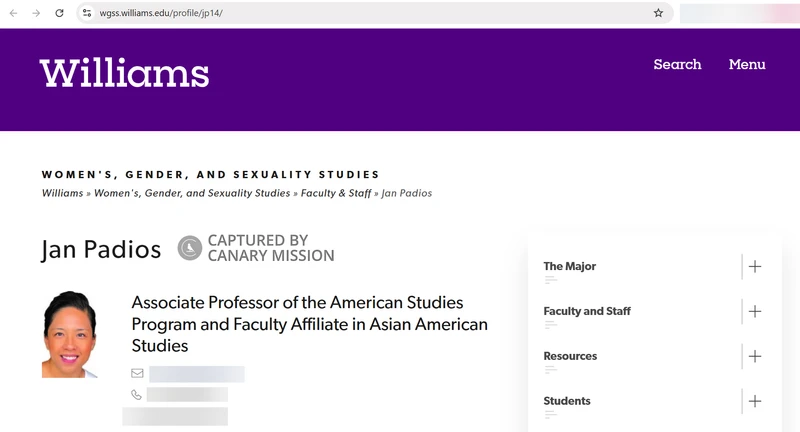Click the envelope email icon
Viewport: 800px width, 432px height.
coord(137,373)
